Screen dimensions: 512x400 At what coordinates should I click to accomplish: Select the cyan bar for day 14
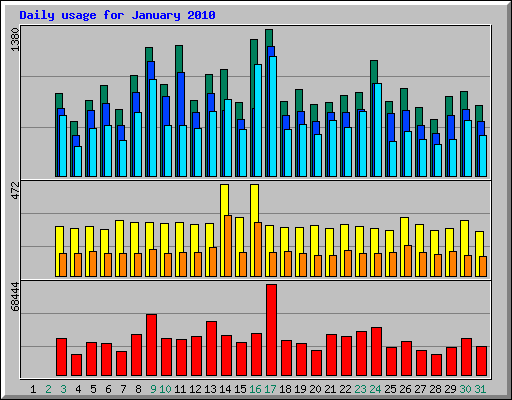pos(228,138)
